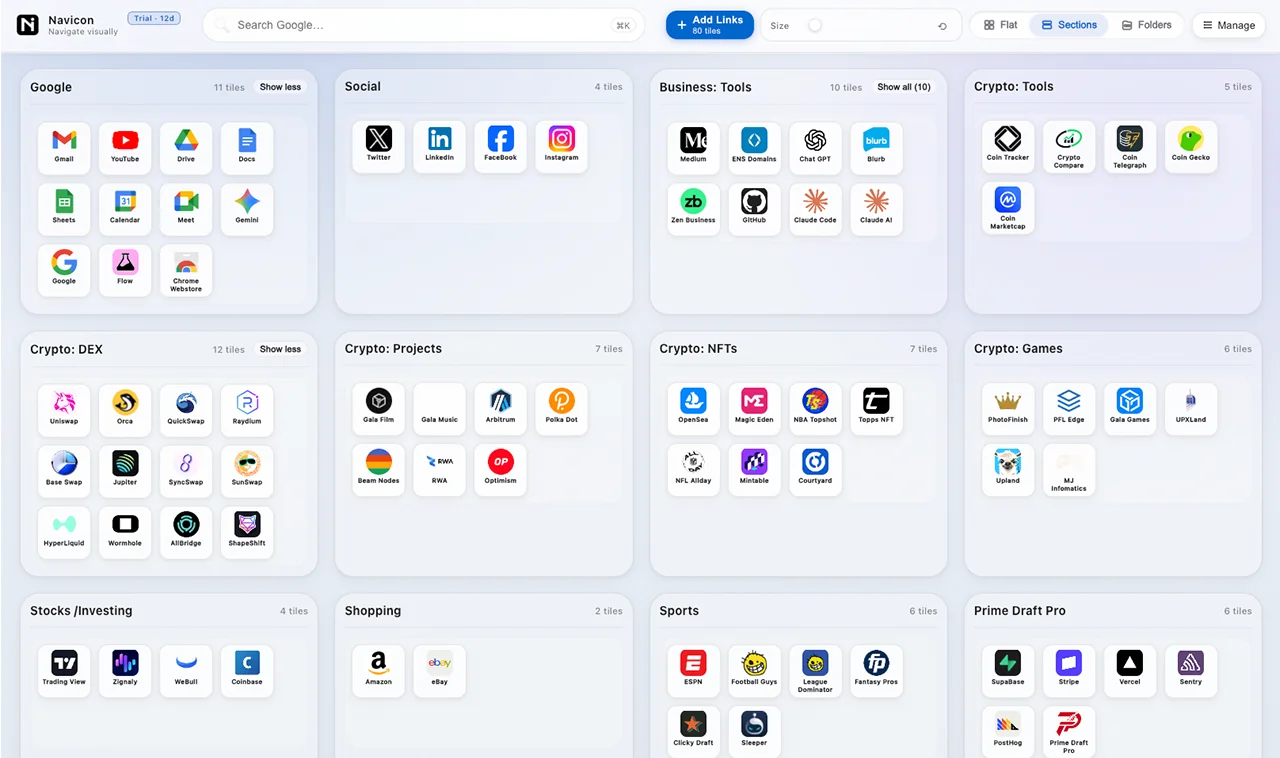
Task: Launch the Google Drive tile
Action: 186,148
